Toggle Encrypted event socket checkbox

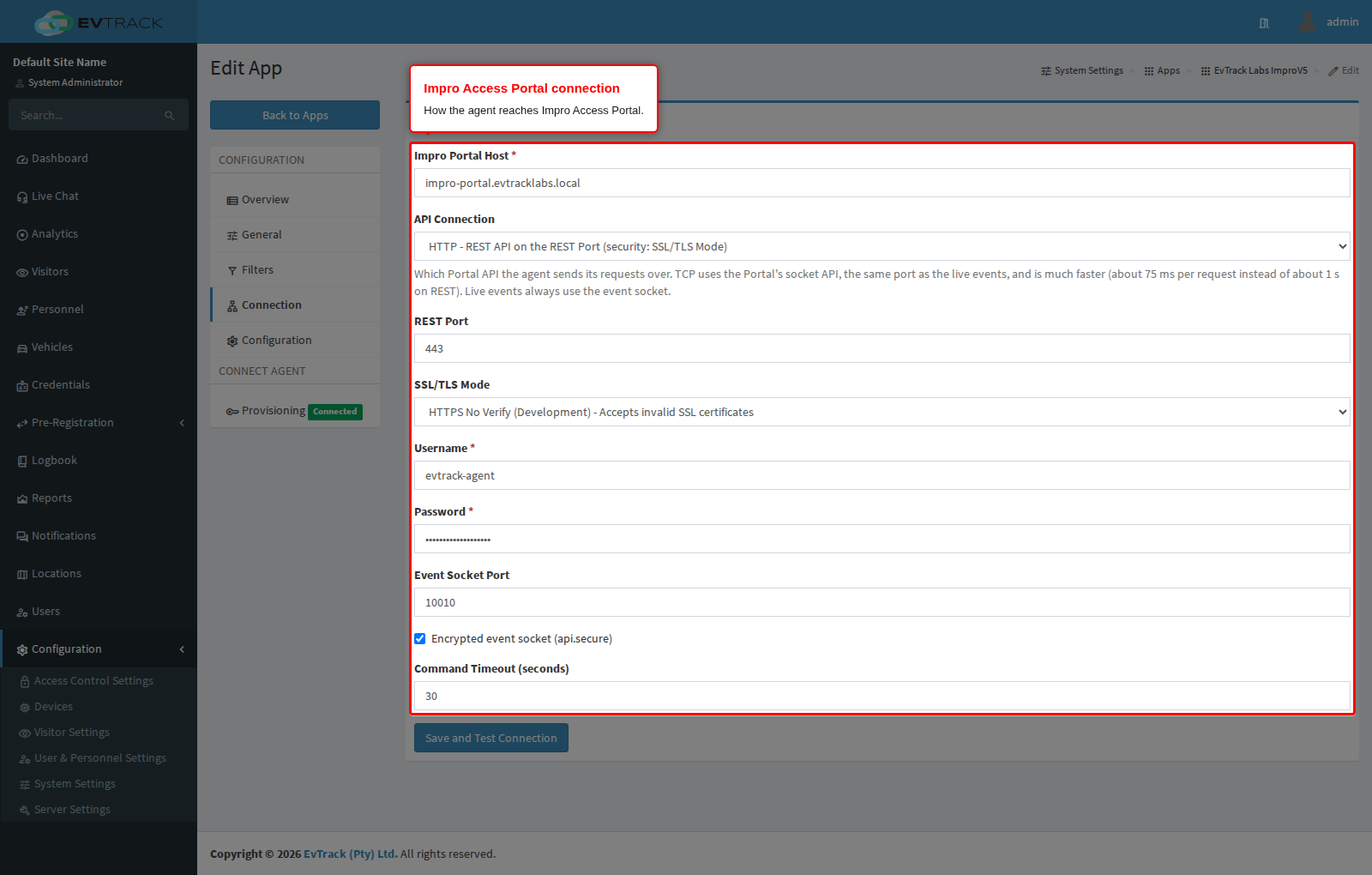point(420,639)
